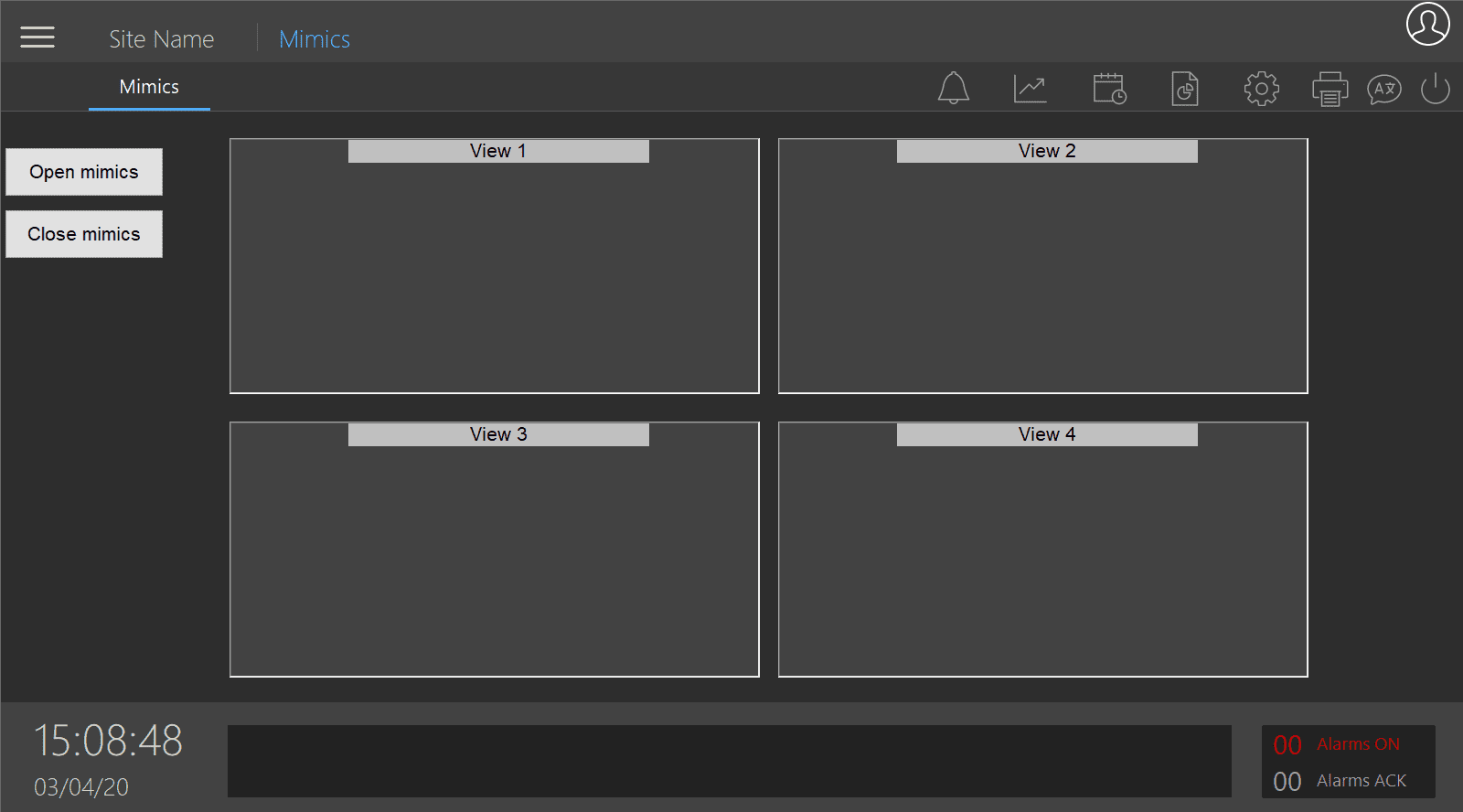The height and width of the screenshot is (812, 1463).
Task: Click the user profile icon
Action: (1427, 24)
